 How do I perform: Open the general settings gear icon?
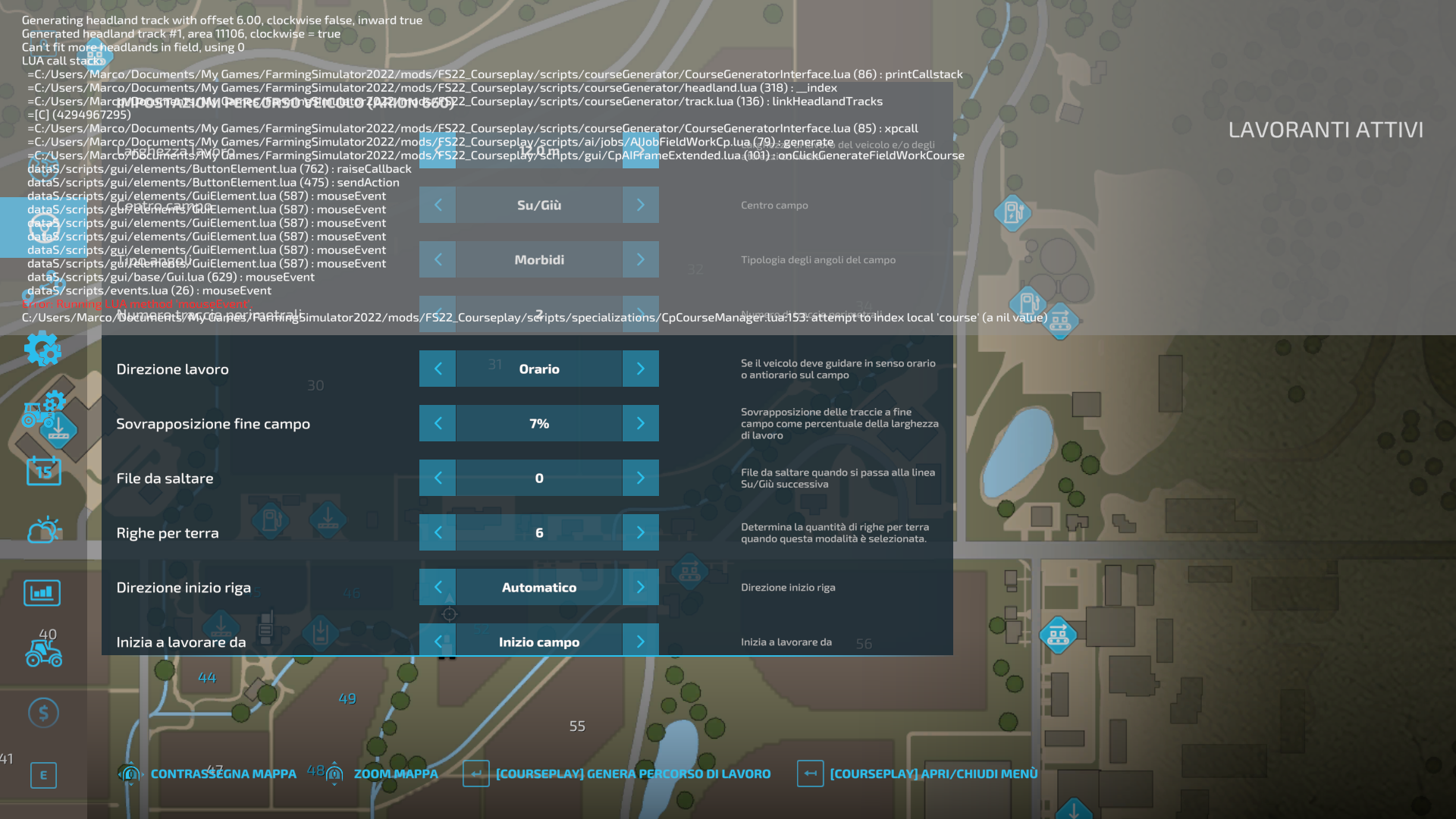(x=43, y=350)
